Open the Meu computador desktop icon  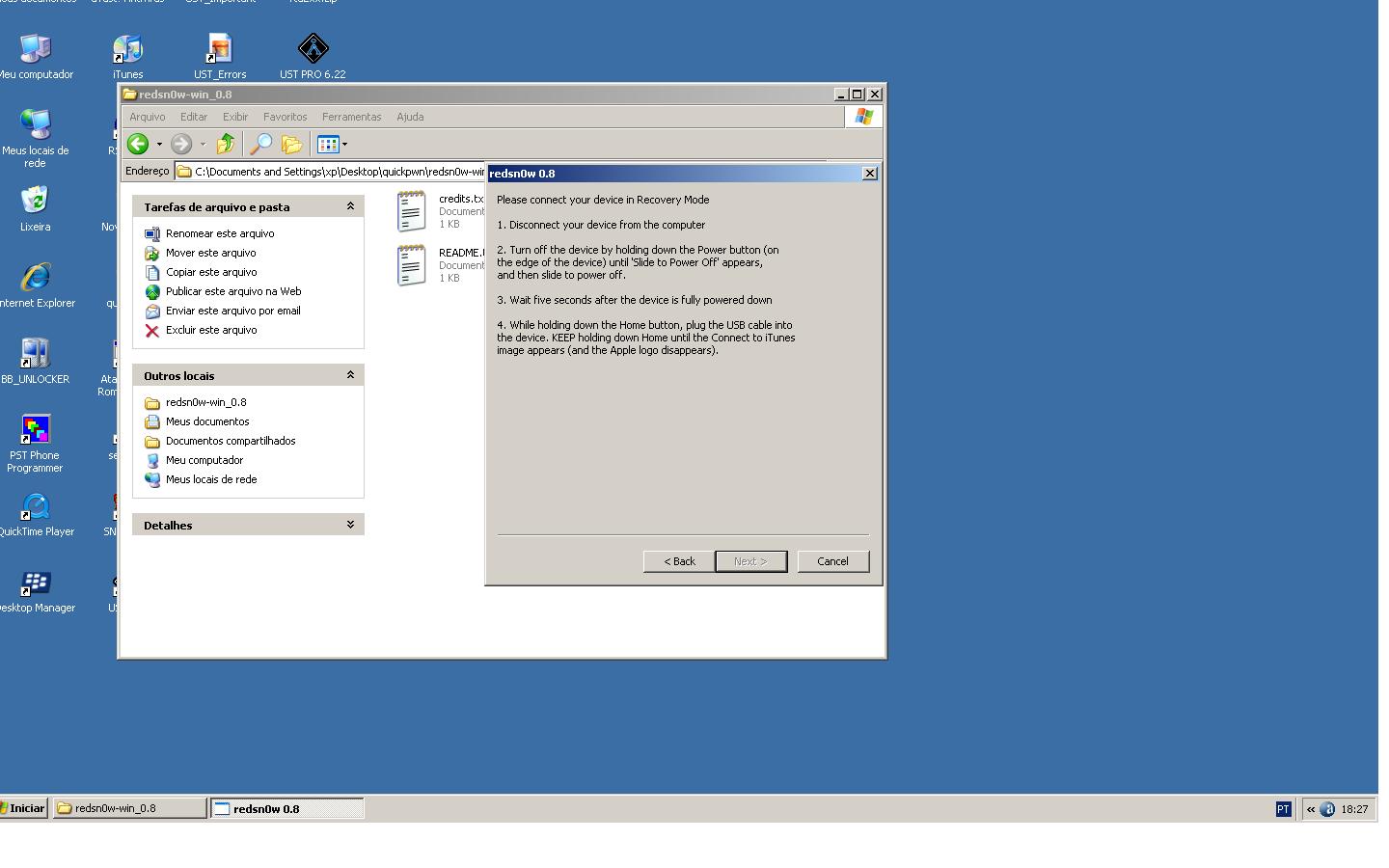[35, 48]
